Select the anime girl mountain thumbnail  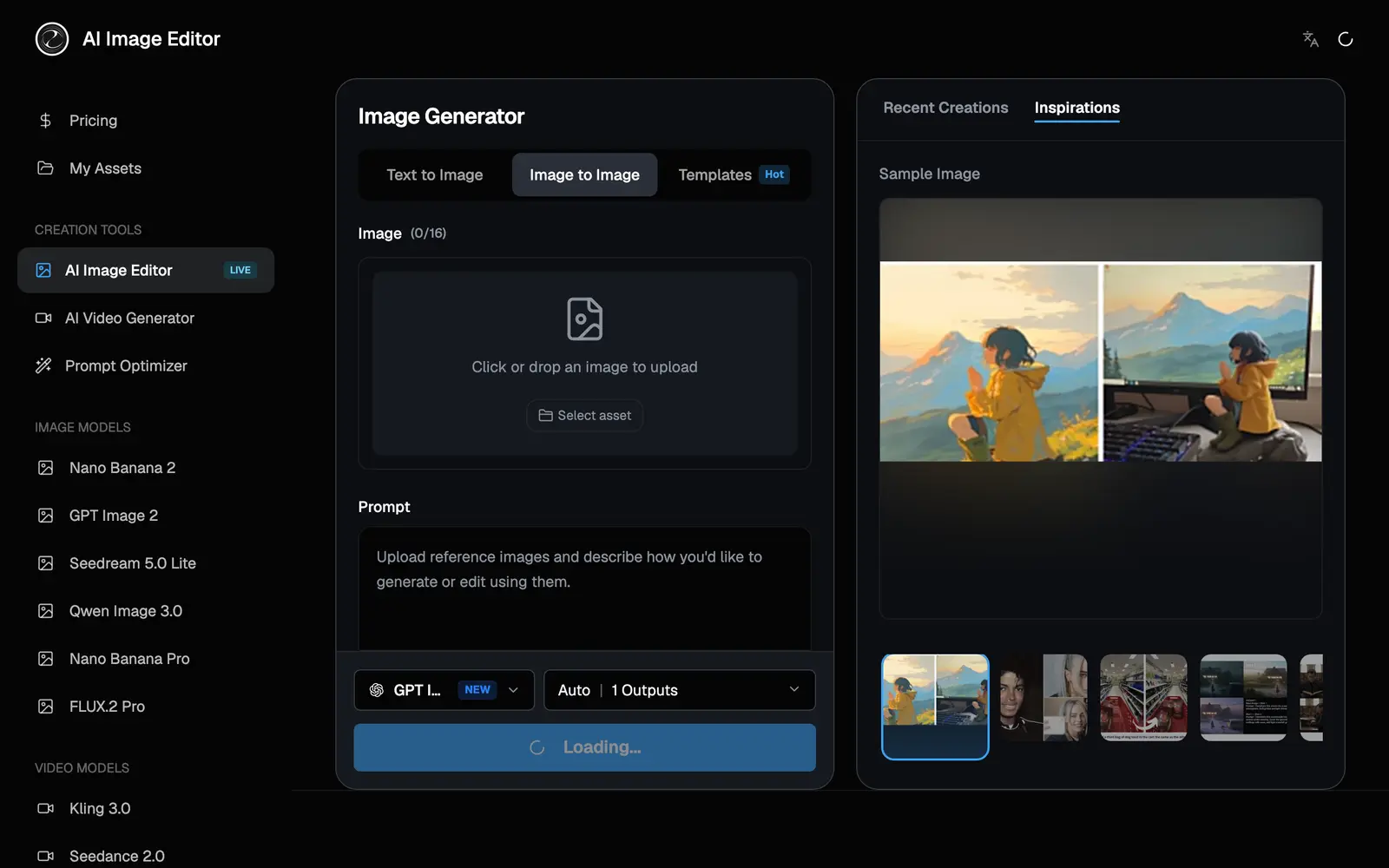pyautogui.click(x=935, y=707)
